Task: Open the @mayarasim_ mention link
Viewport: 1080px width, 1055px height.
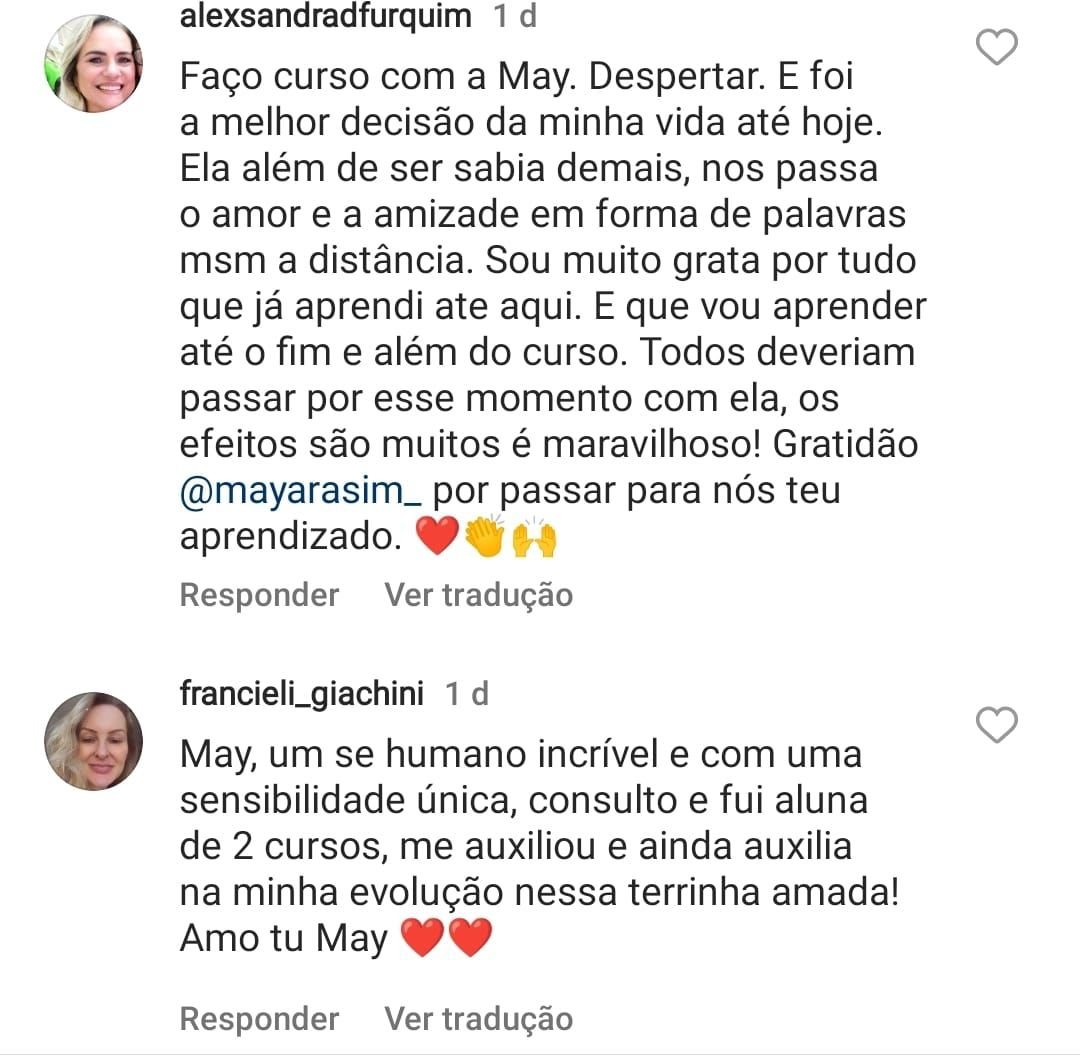Action: click(x=302, y=492)
